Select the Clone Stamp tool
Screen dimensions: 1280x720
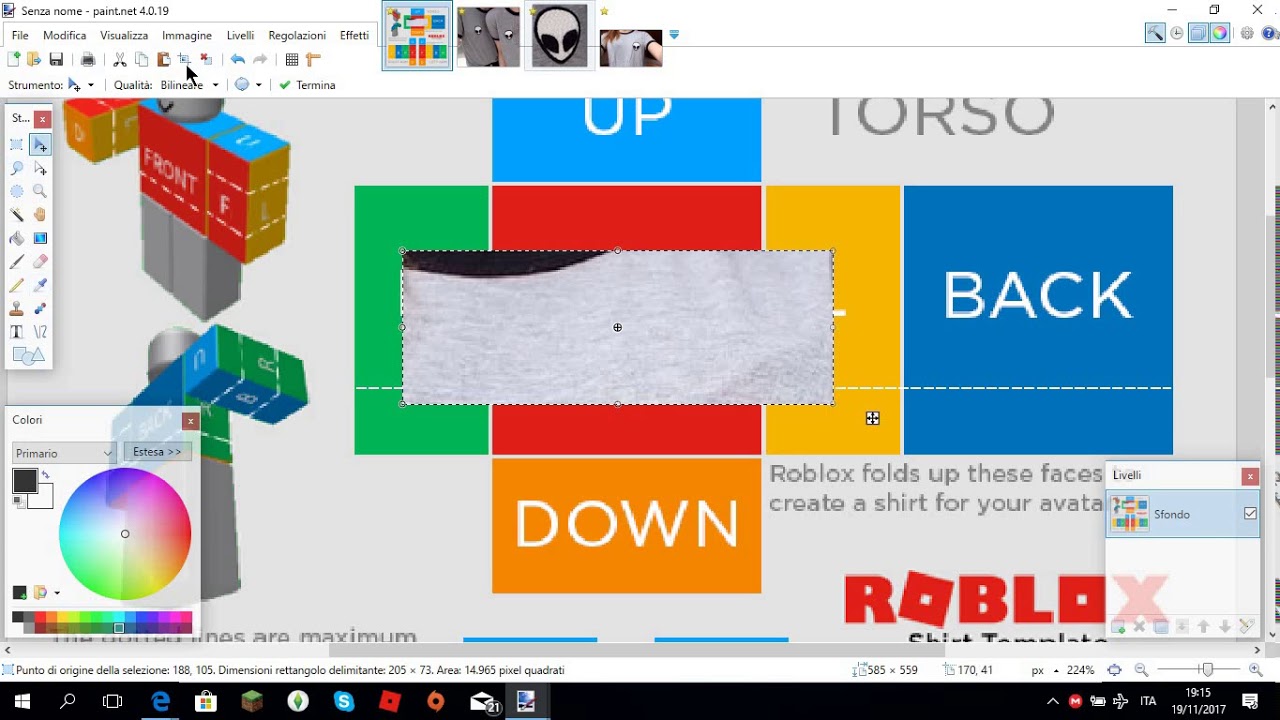tap(17, 309)
